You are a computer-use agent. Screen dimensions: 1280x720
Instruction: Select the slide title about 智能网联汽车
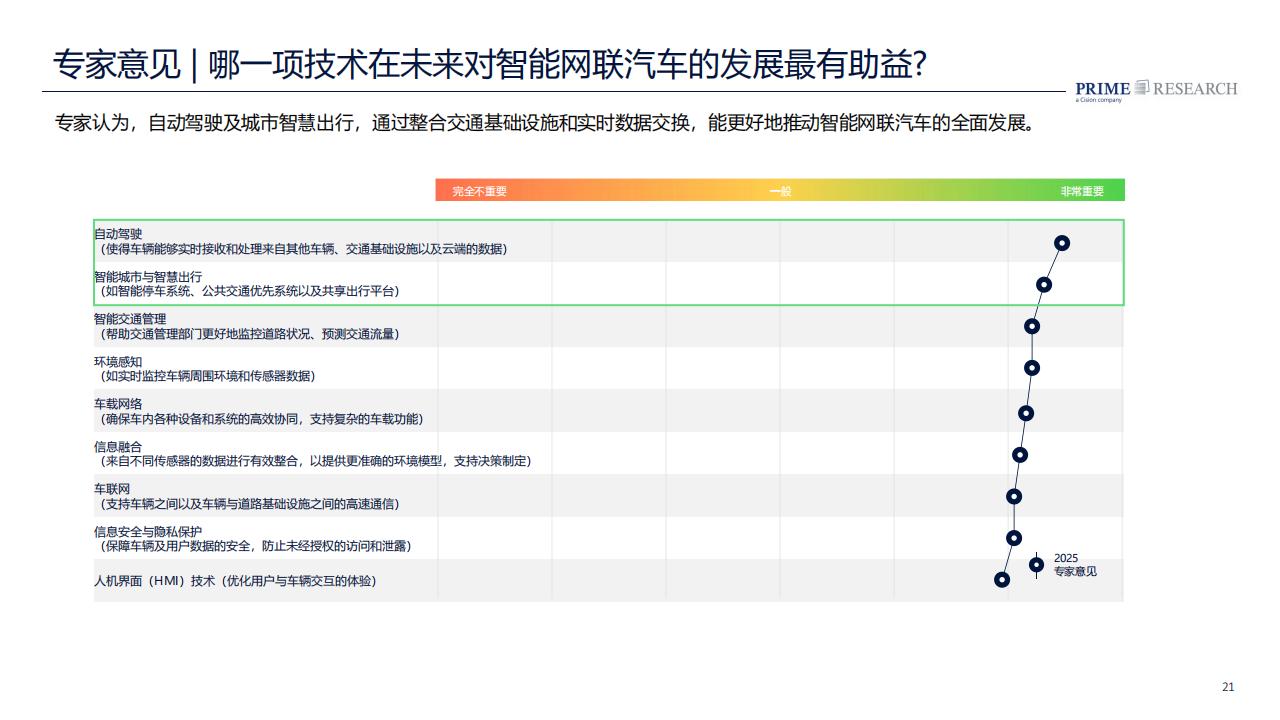(490, 65)
